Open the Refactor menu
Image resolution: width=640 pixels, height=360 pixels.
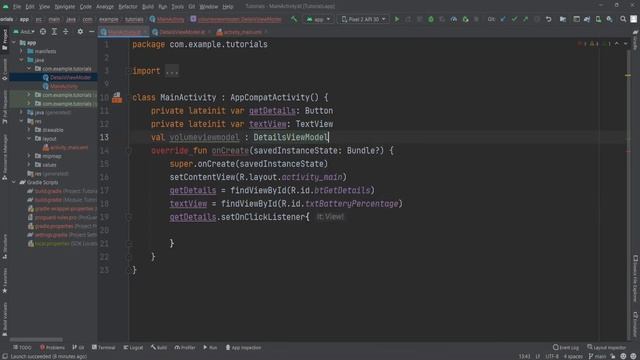point(128,7)
